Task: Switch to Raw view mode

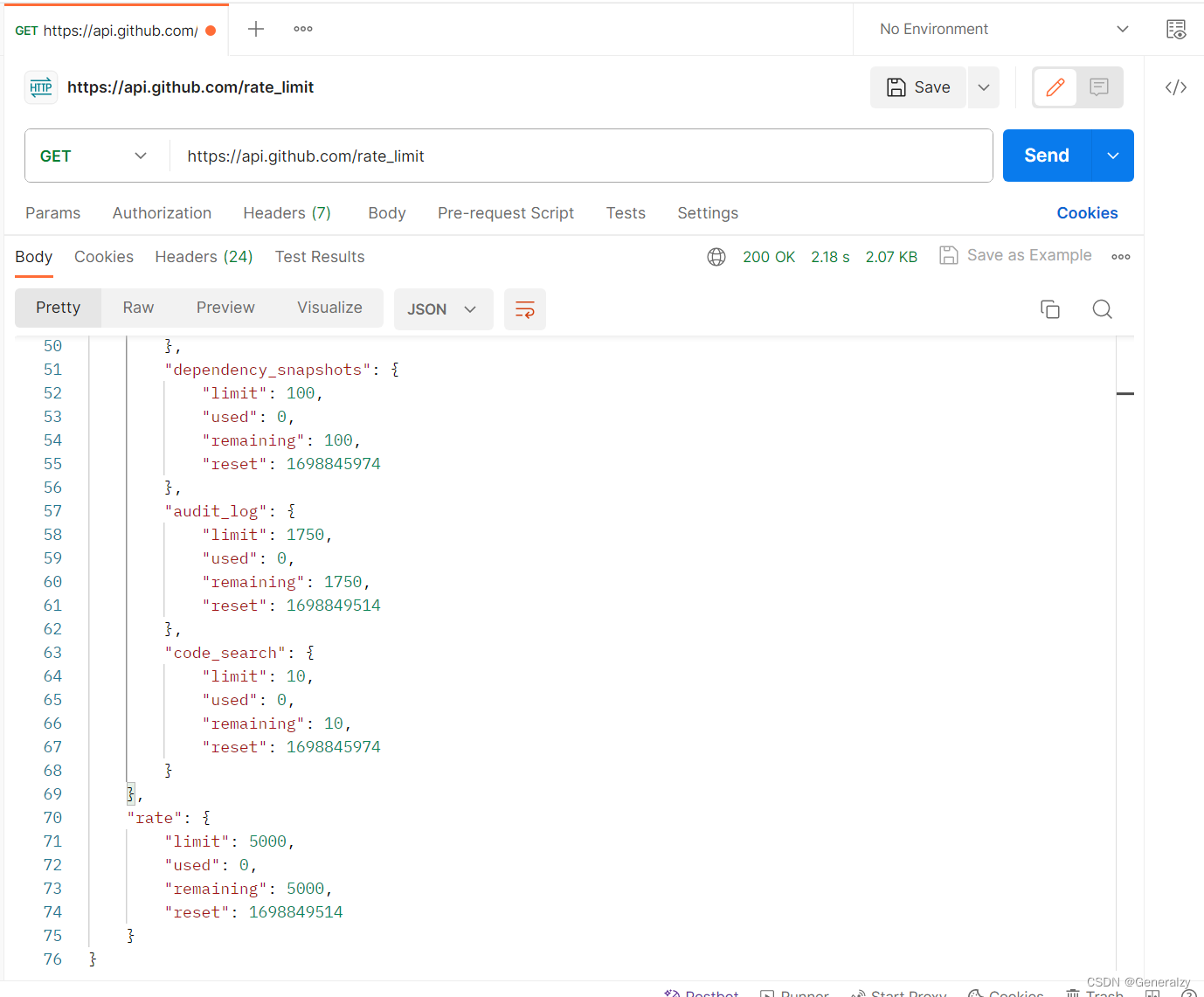Action: coord(138,308)
